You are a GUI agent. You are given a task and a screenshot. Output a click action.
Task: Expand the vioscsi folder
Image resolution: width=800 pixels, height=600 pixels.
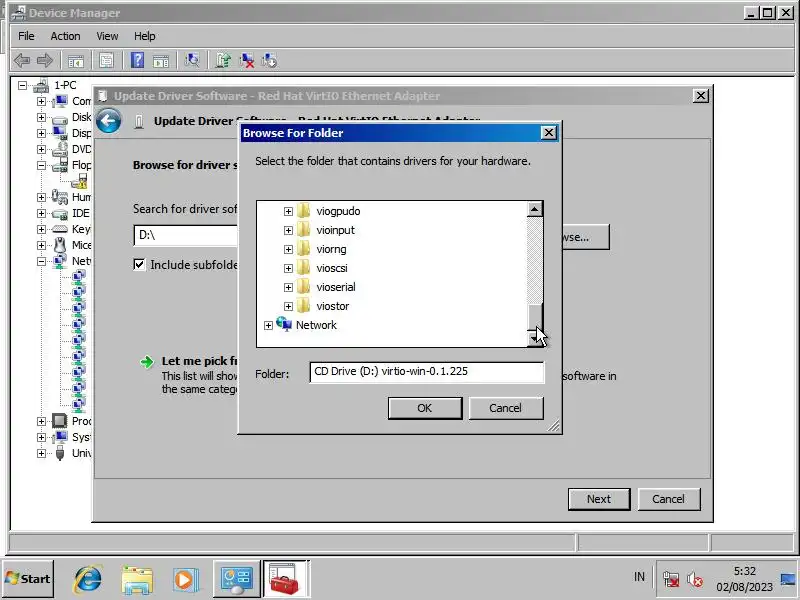288,268
